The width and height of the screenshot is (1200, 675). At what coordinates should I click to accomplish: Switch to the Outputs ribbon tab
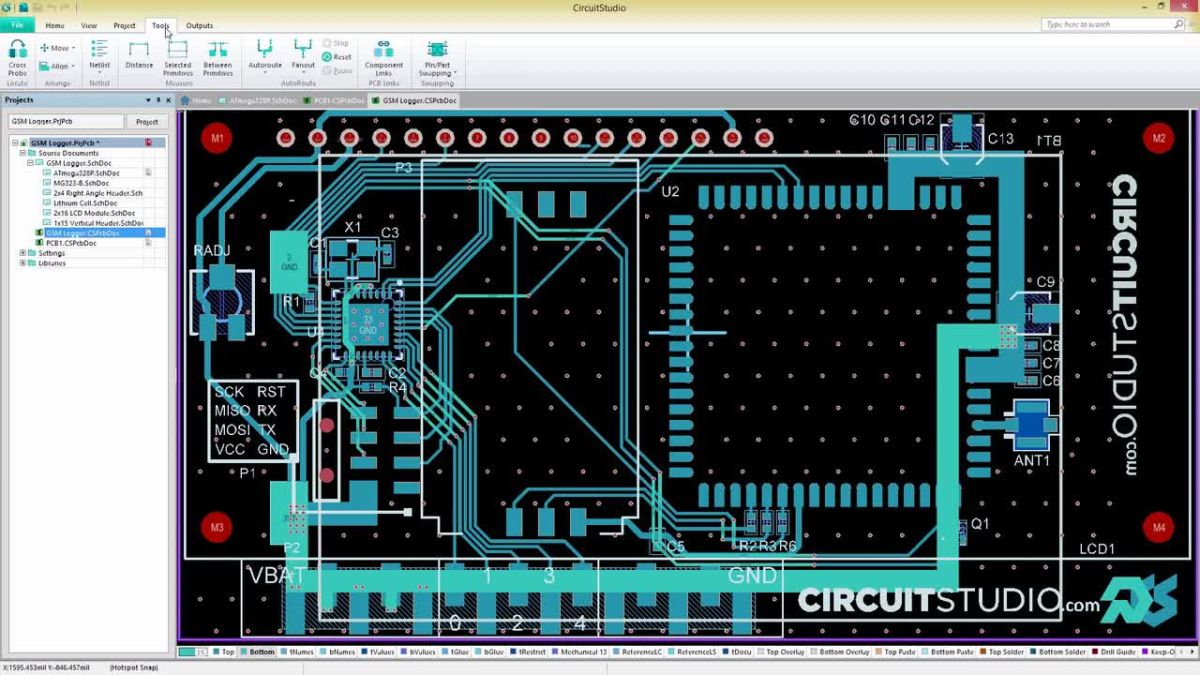198,25
